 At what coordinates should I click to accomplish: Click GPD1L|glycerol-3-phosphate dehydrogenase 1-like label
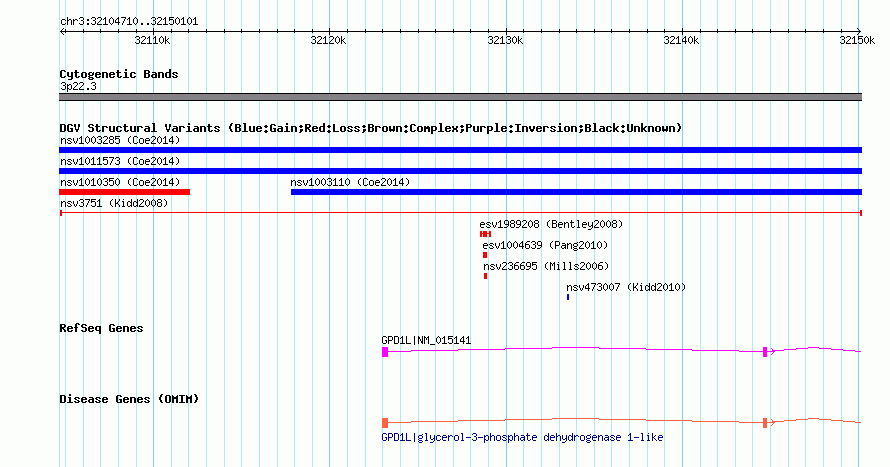[522, 437]
